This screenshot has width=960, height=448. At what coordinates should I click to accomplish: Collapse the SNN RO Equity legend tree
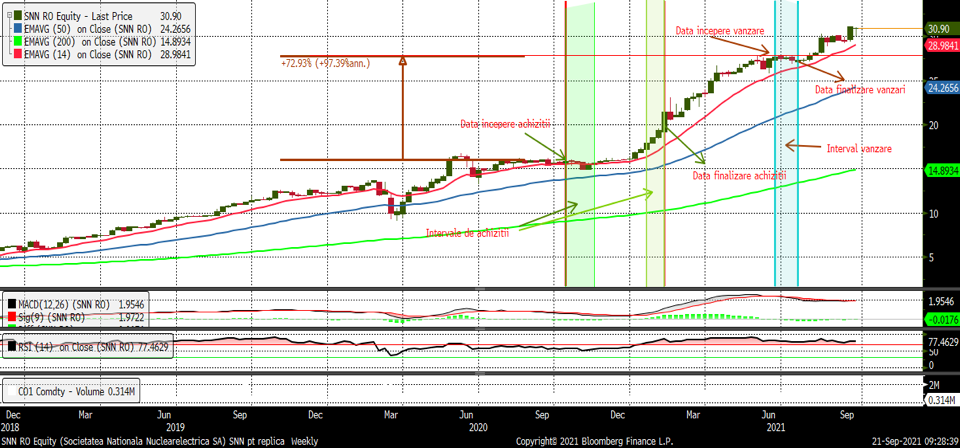[x=7, y=15]
